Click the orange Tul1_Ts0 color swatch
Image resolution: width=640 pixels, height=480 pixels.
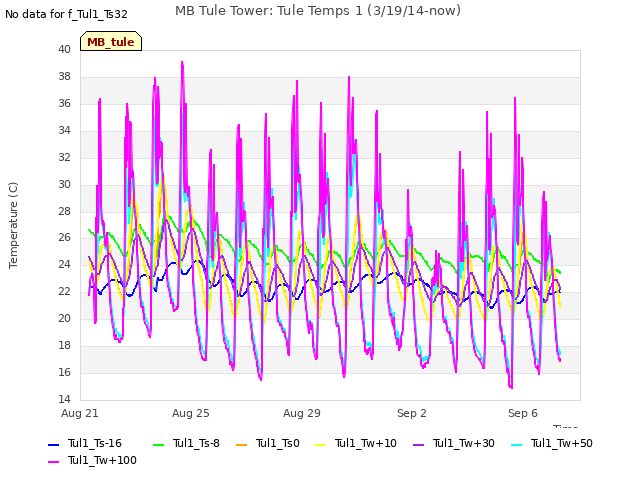tap(242, 444)
